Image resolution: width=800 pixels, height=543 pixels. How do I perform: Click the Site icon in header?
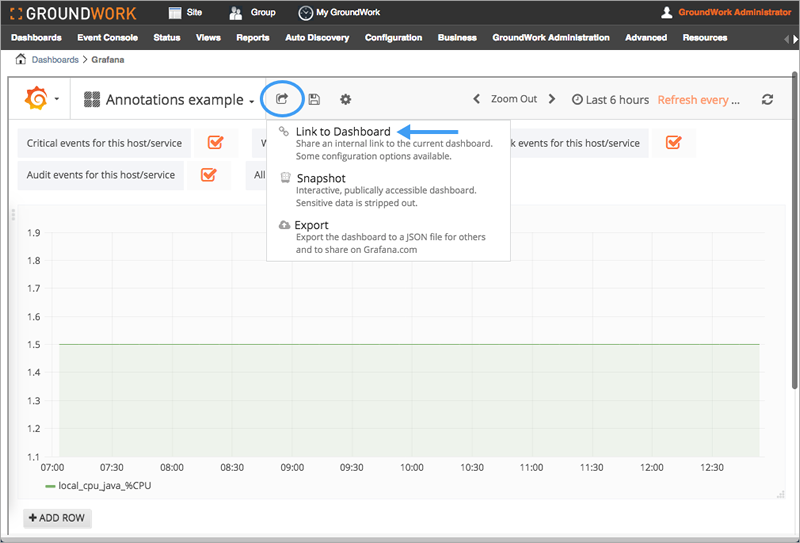tap(175, 13)
